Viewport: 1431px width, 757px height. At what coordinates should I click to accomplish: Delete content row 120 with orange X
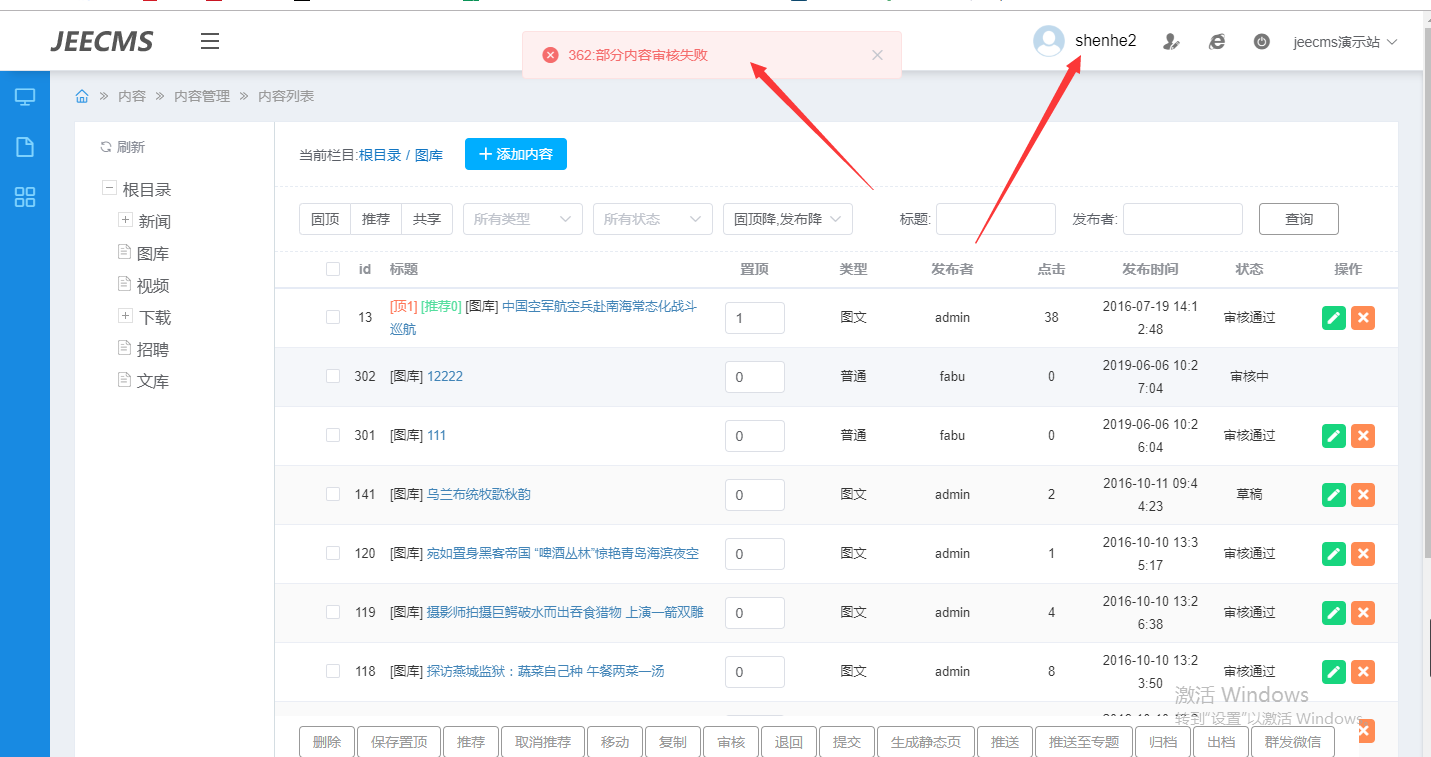click(1363, 554)
